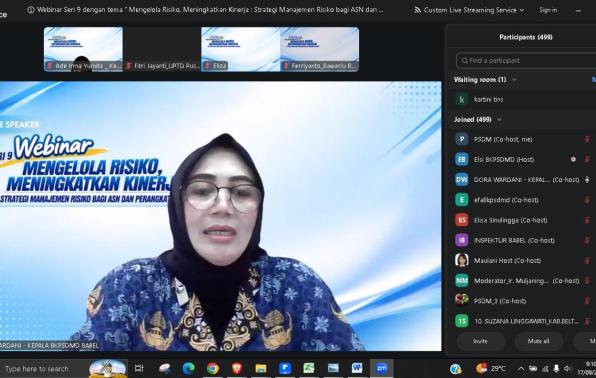Toggle mute for PSDM (Co-host, me)
596x378 pixels.
tap(587, 140)
